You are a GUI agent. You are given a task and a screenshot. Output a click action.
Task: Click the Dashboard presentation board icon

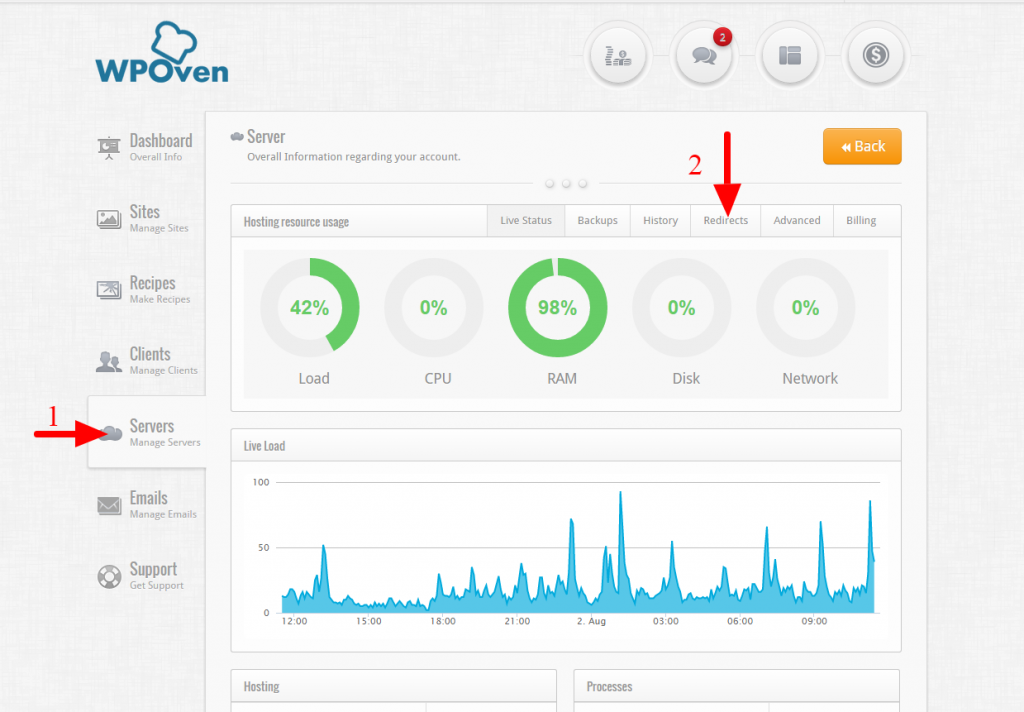pyautogui.click(x=109, y=147)
